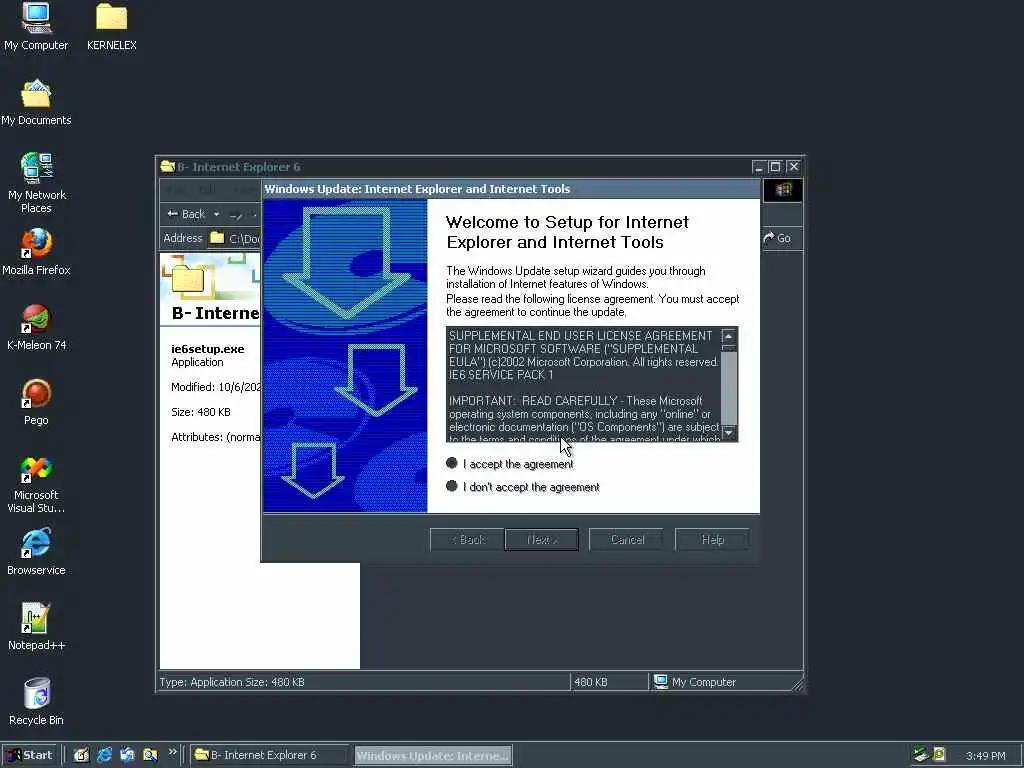1024x768 pixels.
Task: Cancel the Internet Explorer setup
Action: click(x=626, y=539)
